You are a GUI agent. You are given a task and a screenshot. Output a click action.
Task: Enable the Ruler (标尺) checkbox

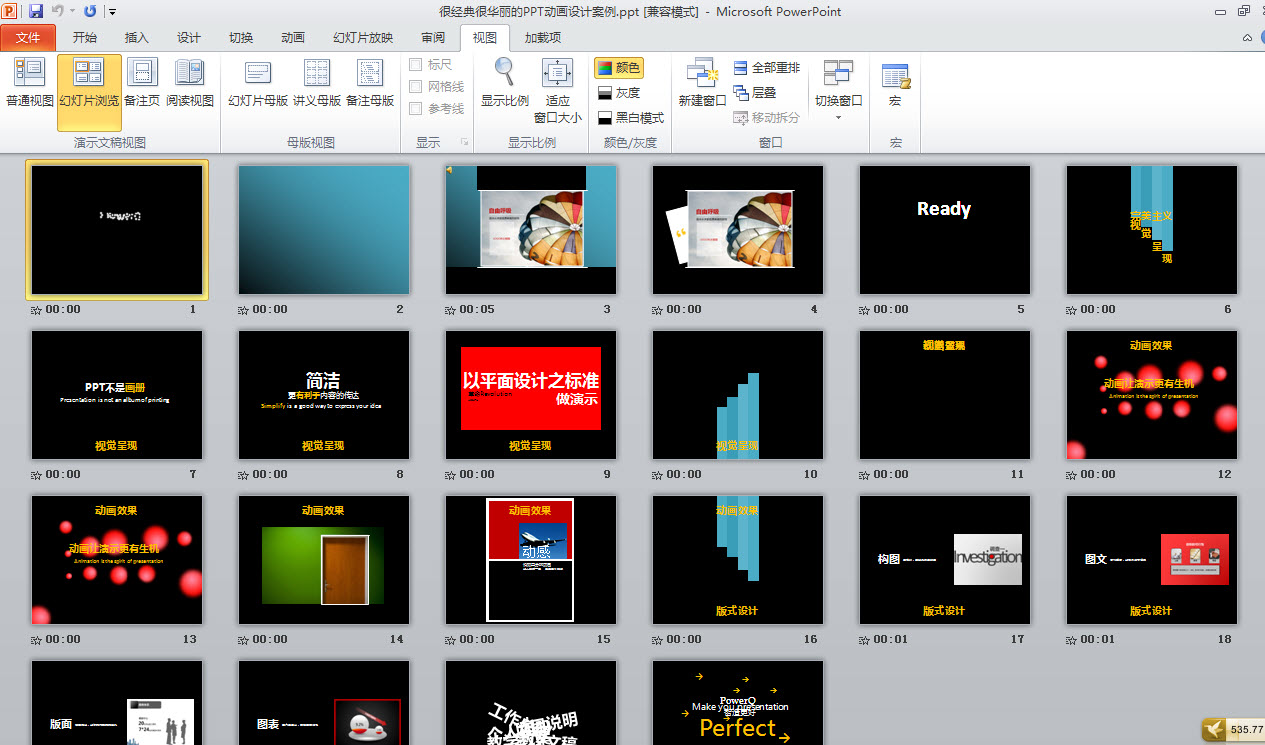416,65
